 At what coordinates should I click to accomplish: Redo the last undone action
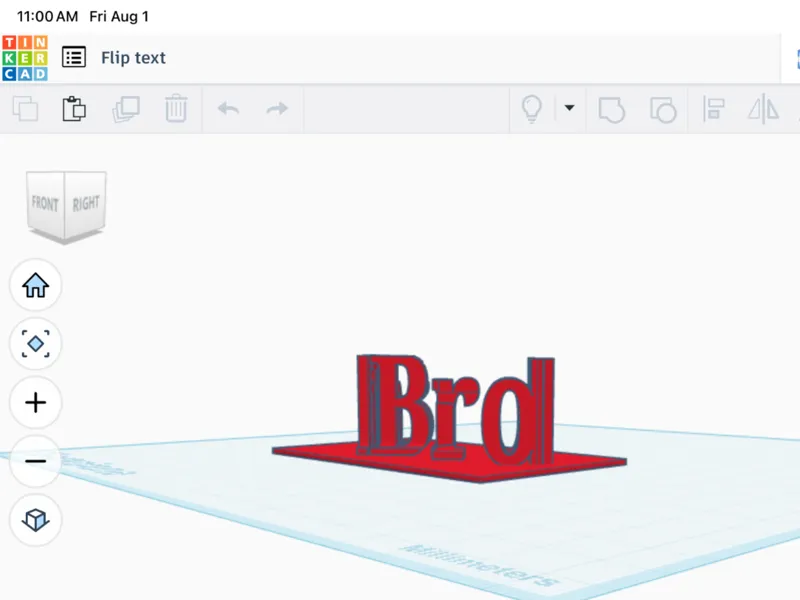[277, 109]
